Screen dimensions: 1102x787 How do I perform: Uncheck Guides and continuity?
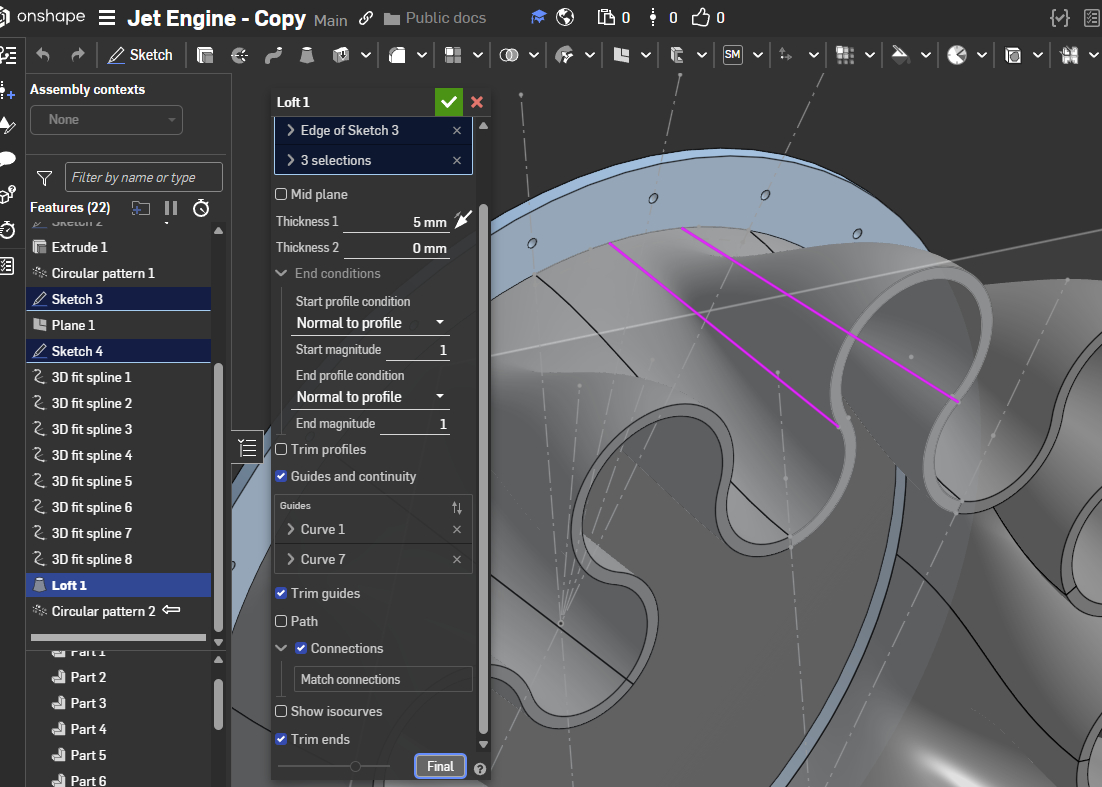point(281,476)
